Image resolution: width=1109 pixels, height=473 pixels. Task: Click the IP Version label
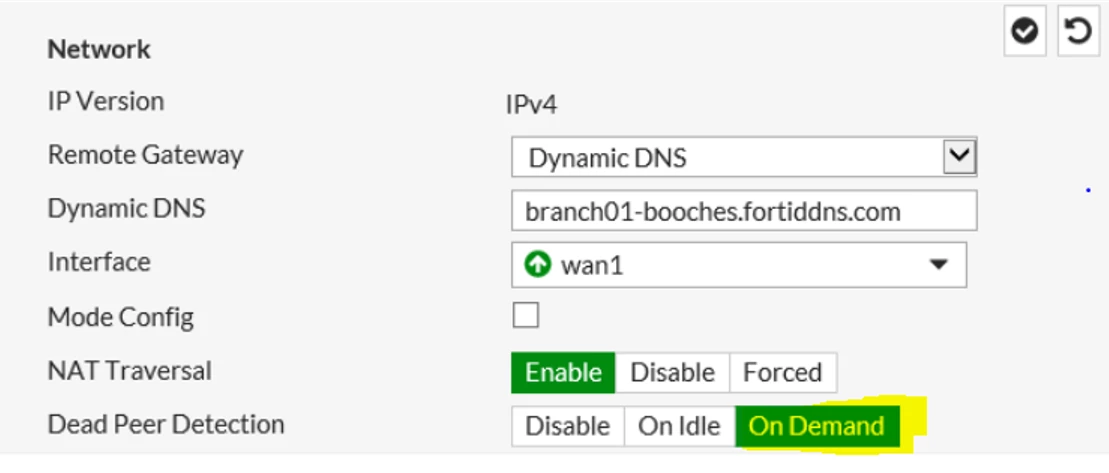[x=106, y=101]
